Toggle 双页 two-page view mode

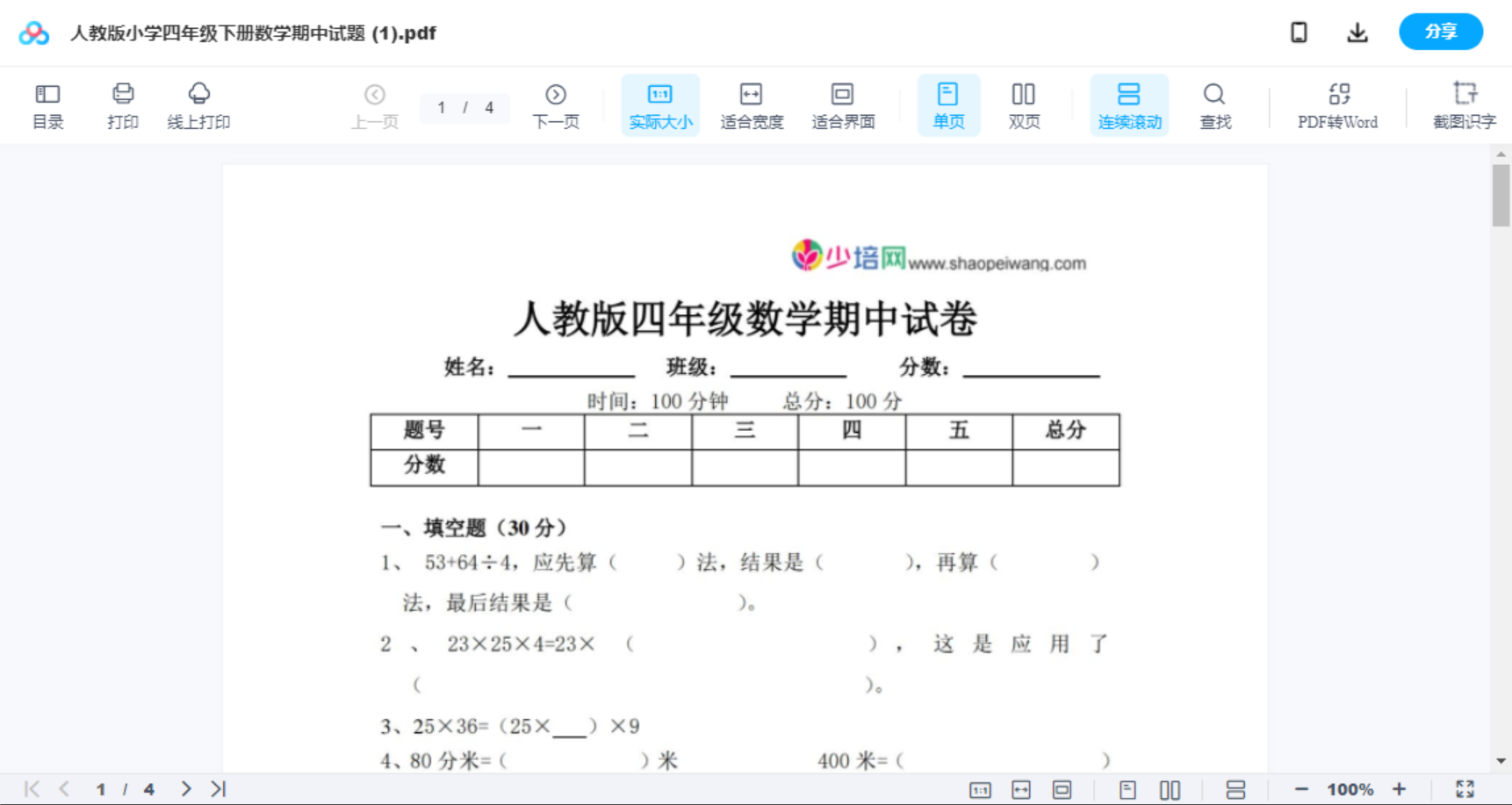(1024, 104)
